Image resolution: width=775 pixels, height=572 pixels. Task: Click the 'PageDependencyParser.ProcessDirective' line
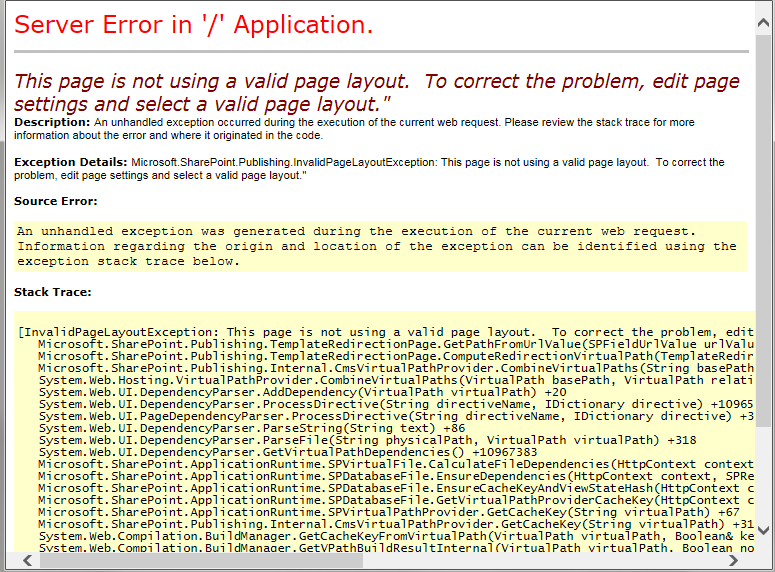pos(396,416)
